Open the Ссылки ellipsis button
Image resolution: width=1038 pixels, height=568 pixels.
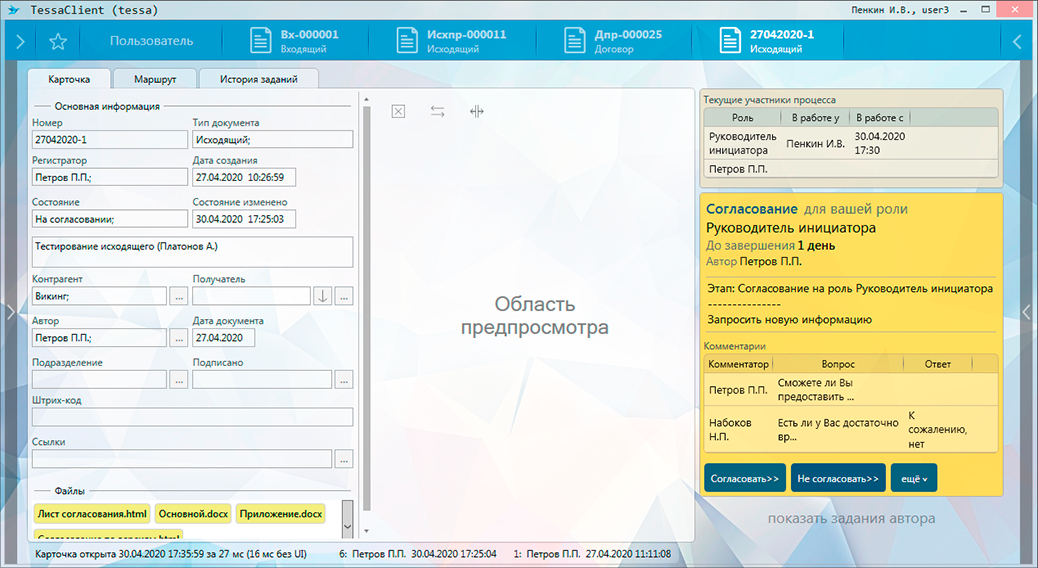click(x=343, y=459)
